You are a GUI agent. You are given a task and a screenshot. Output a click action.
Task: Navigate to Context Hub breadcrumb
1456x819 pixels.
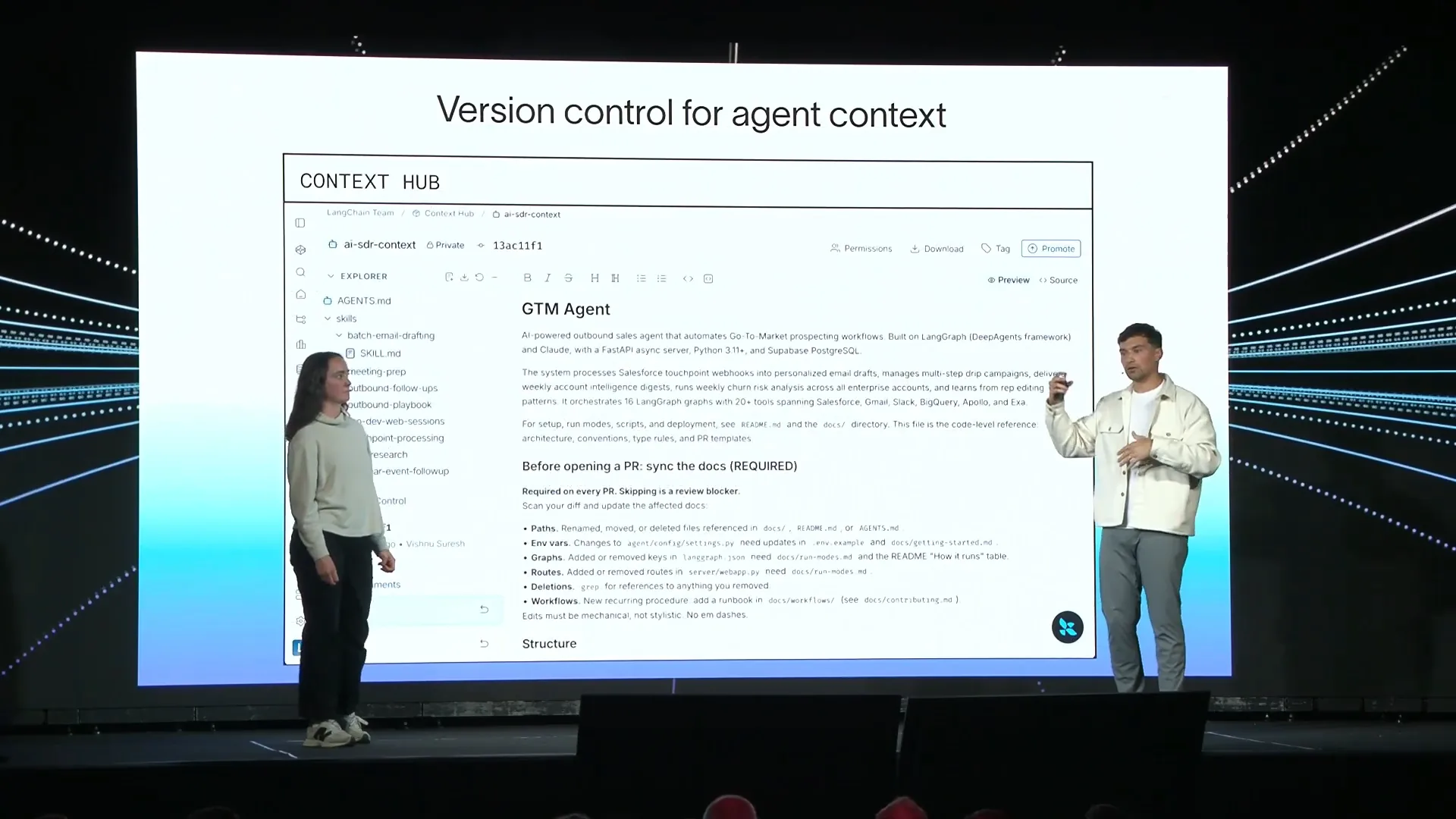(443, 213)
